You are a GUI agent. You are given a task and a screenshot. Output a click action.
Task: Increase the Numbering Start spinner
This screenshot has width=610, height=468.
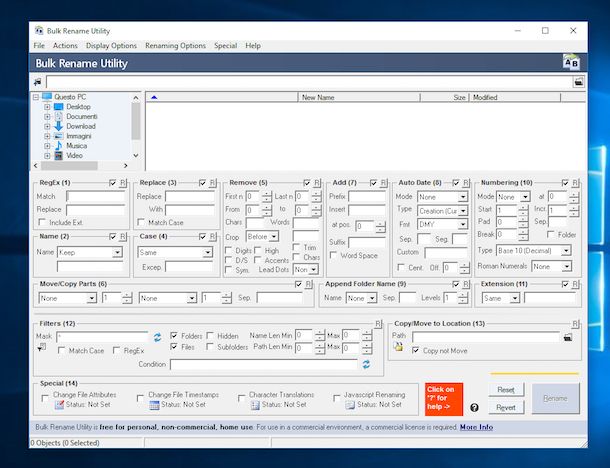tap(524, 207)
